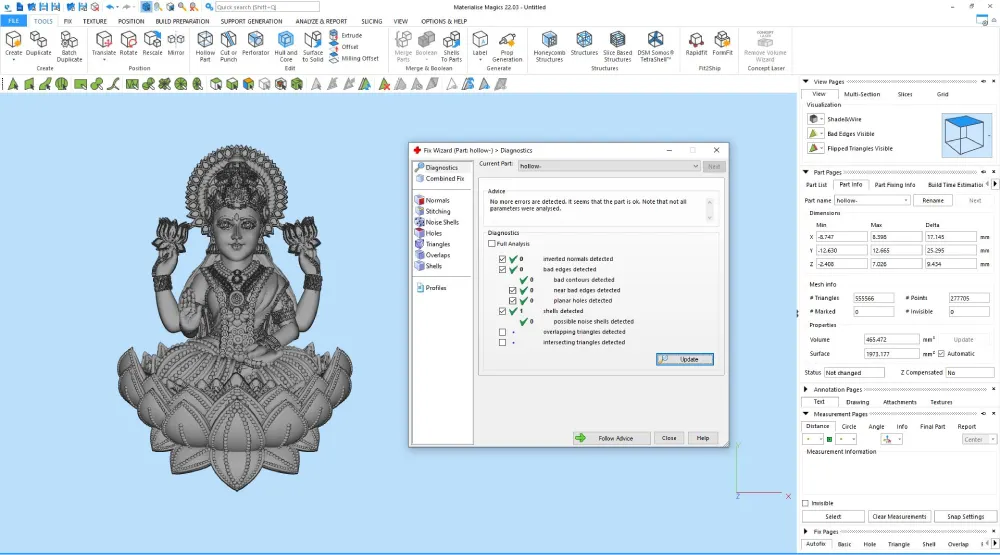Click the Clear Measurements button
Screen dimensions: 1000x555
click(x=899, y=517)
